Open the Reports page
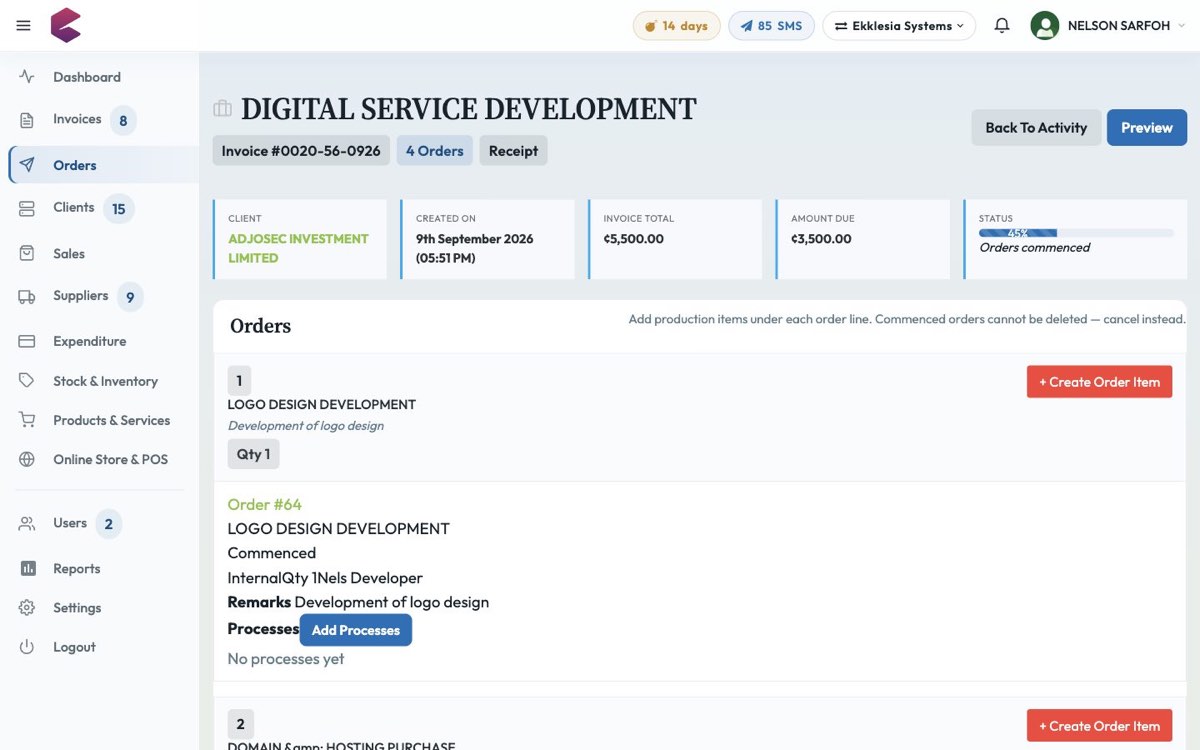This screenshot has width=1200, height=750. (77, 568)
